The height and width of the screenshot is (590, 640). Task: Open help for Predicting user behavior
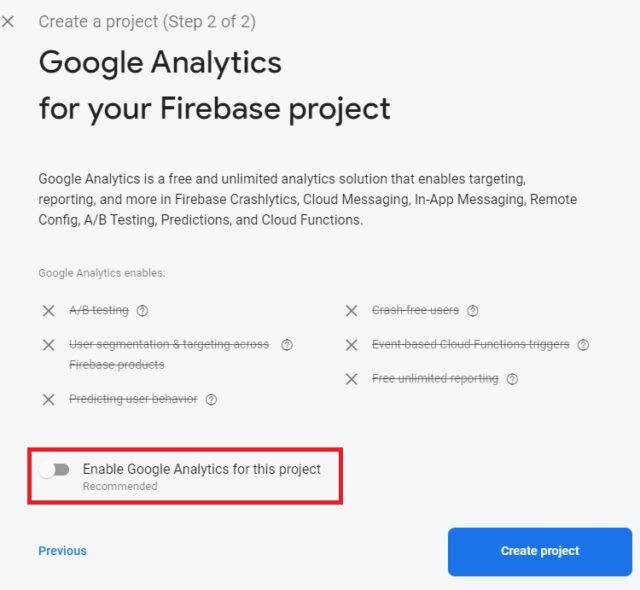(x=211, y=399)
